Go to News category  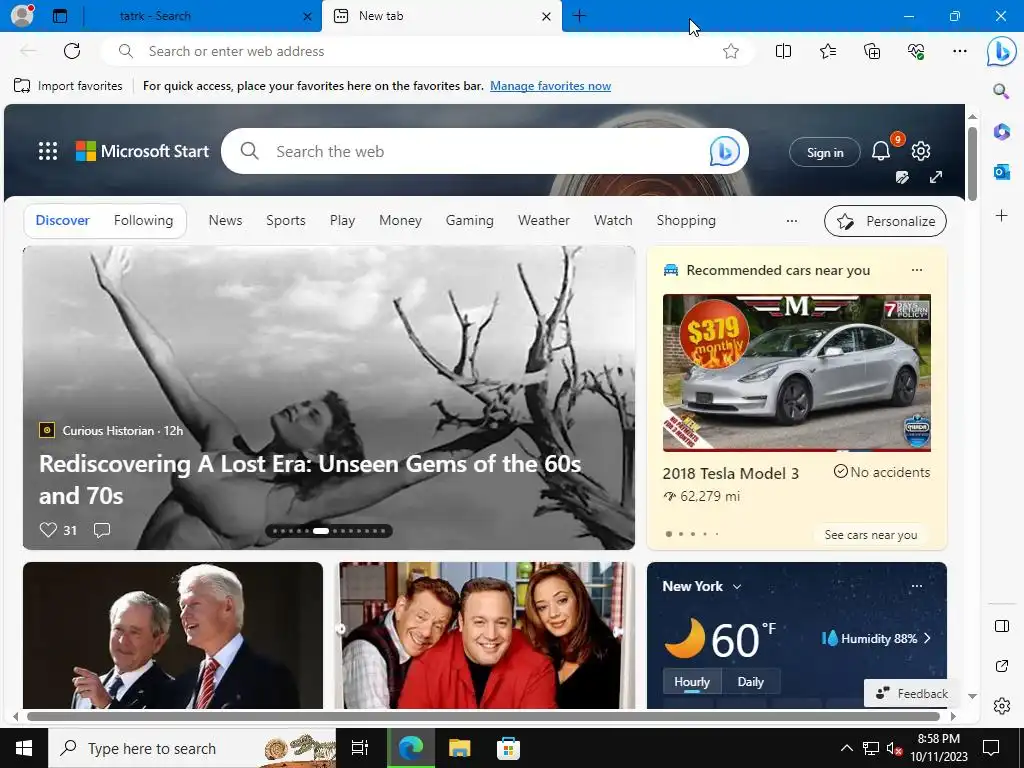(225, 221)
